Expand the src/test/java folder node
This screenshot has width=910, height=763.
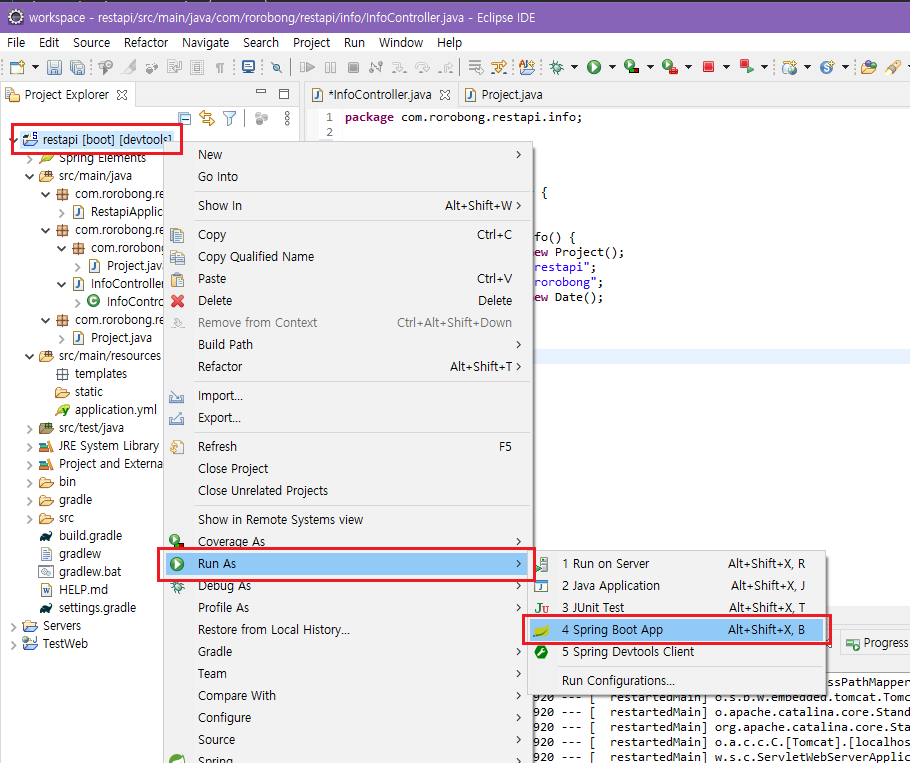tap(30, 428)
